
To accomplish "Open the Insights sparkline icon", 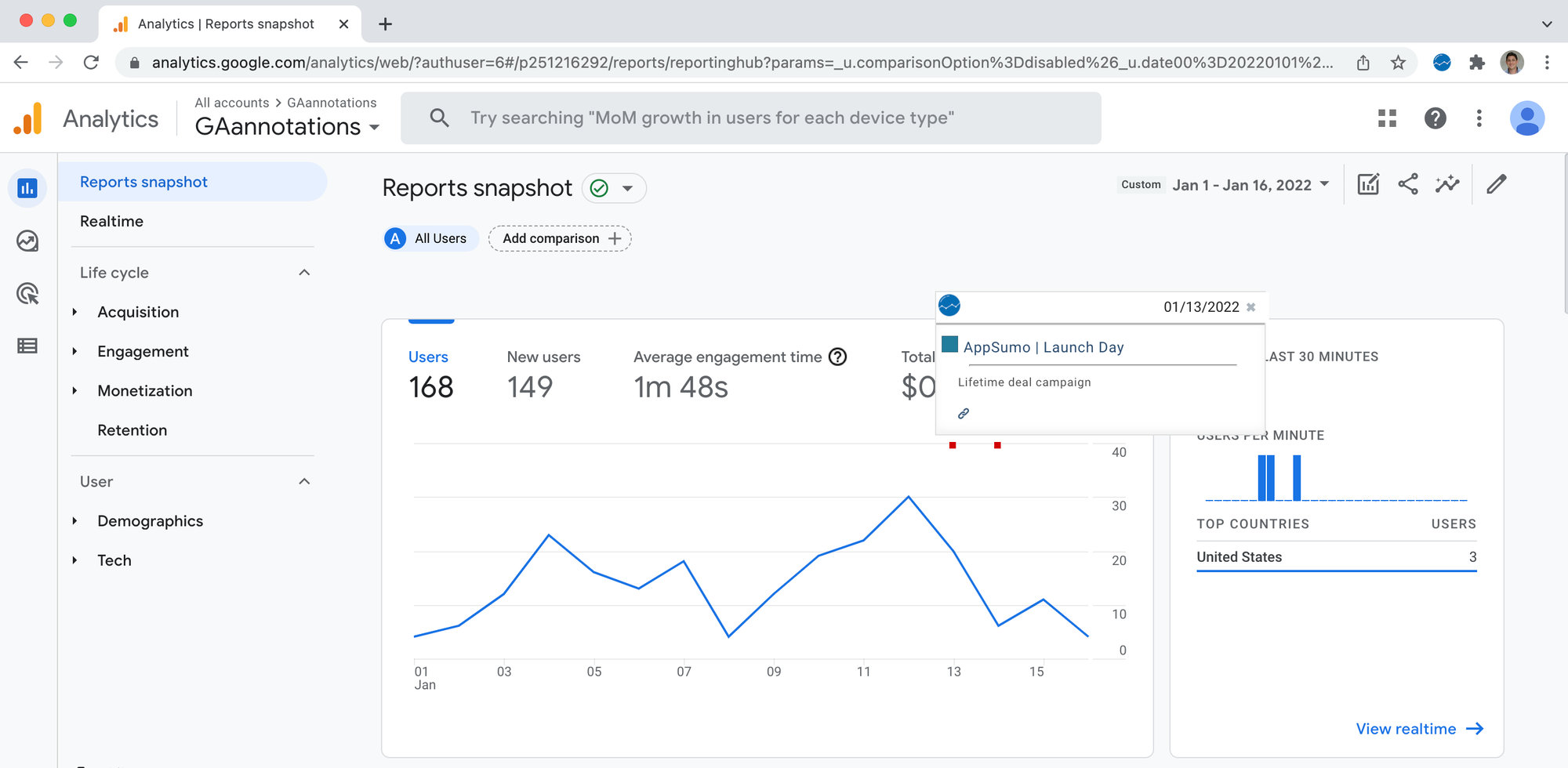I will pyautogui.click(x=1447, y=184).
